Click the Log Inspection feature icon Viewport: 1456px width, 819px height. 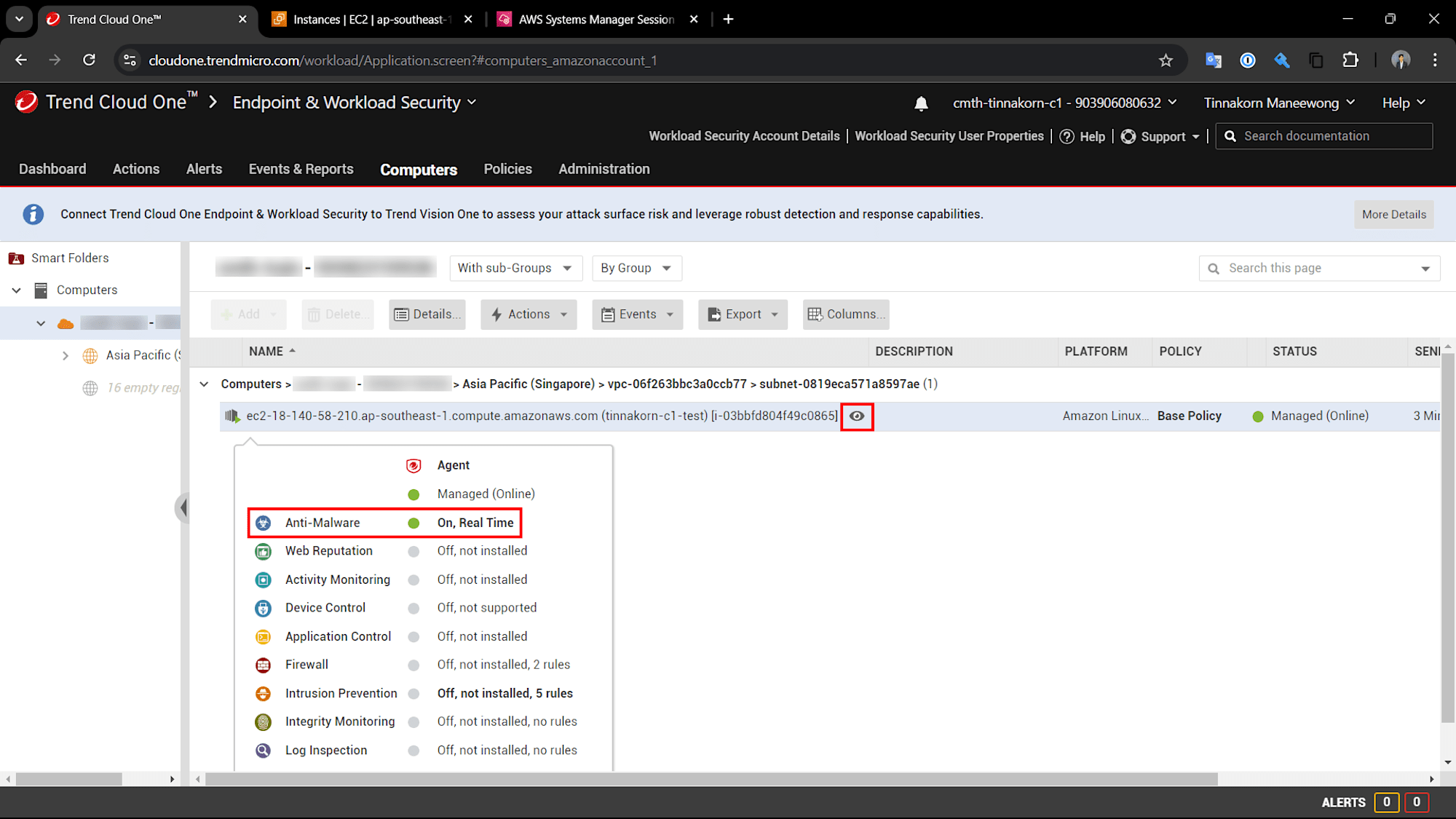264,749
